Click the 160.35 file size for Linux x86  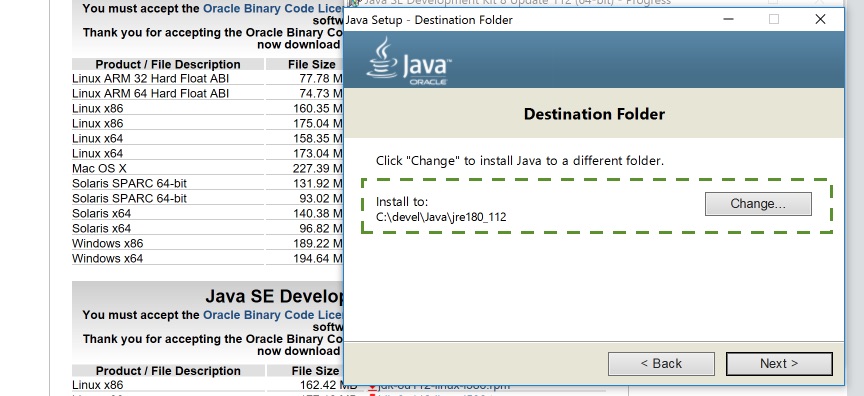[x=318, y=108]
